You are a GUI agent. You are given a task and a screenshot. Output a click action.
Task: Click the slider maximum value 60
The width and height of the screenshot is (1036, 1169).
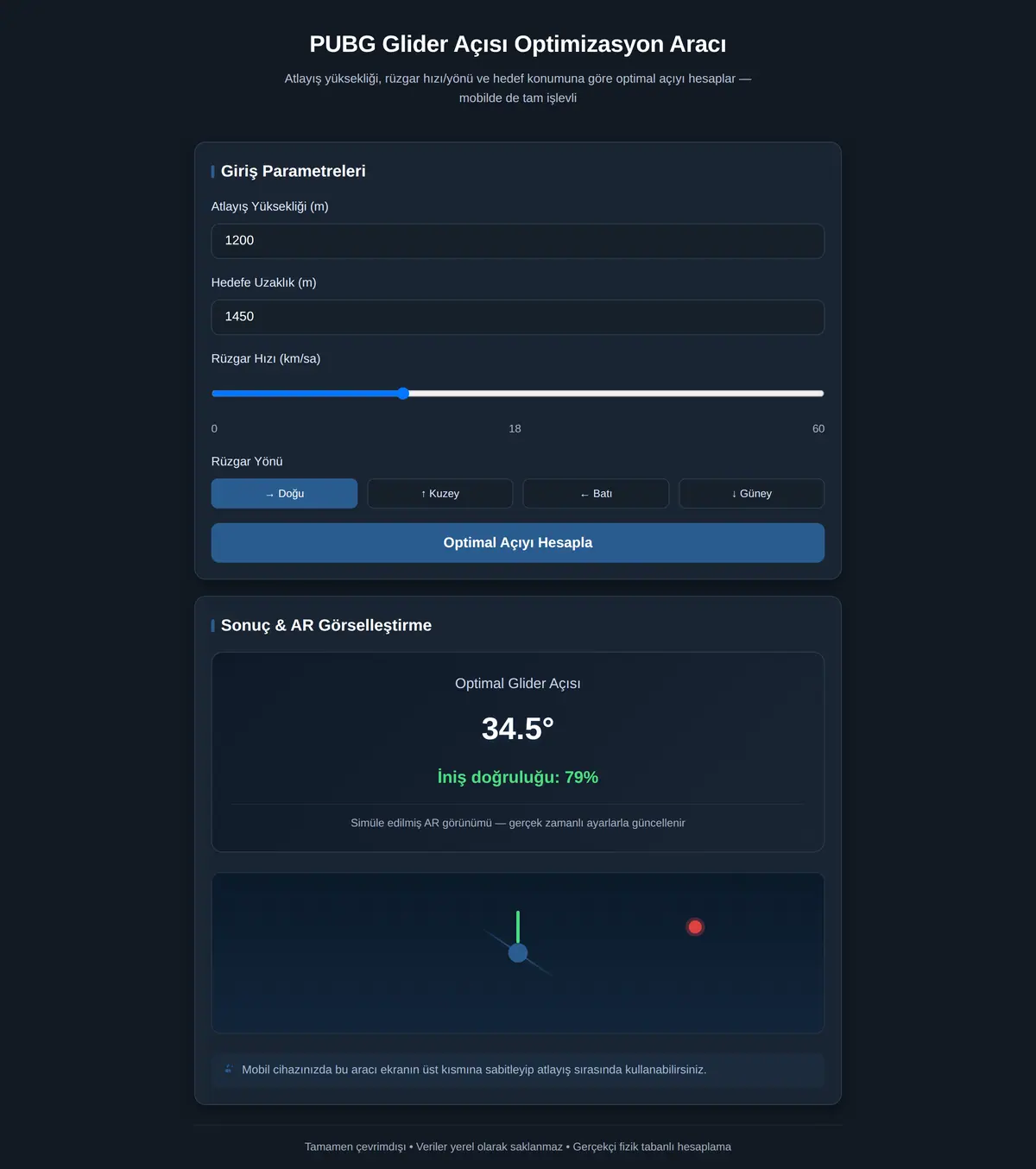point(818,429)
